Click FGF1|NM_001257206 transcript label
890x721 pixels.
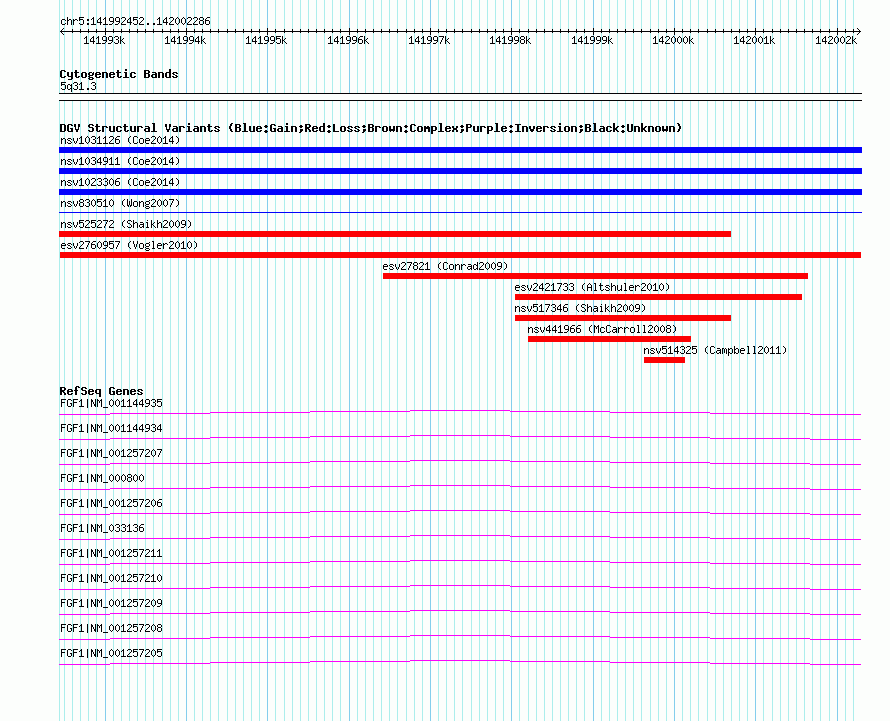point(111,503)
